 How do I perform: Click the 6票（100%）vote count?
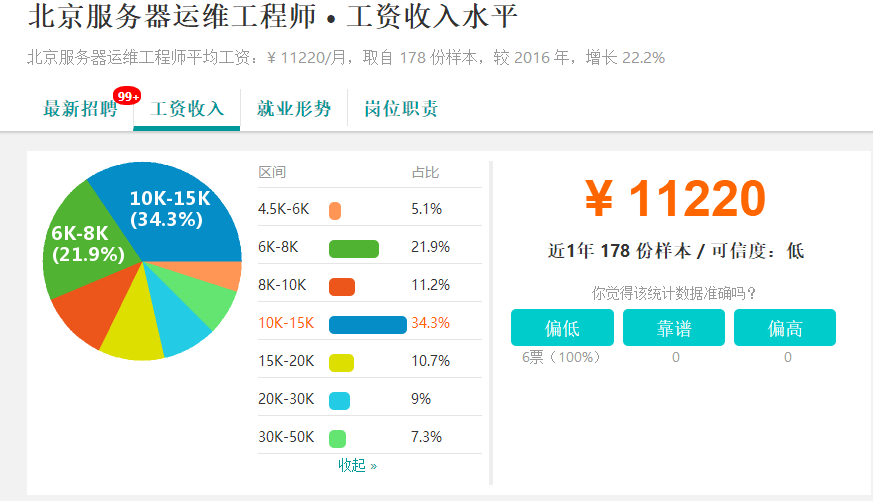point(562,357)
